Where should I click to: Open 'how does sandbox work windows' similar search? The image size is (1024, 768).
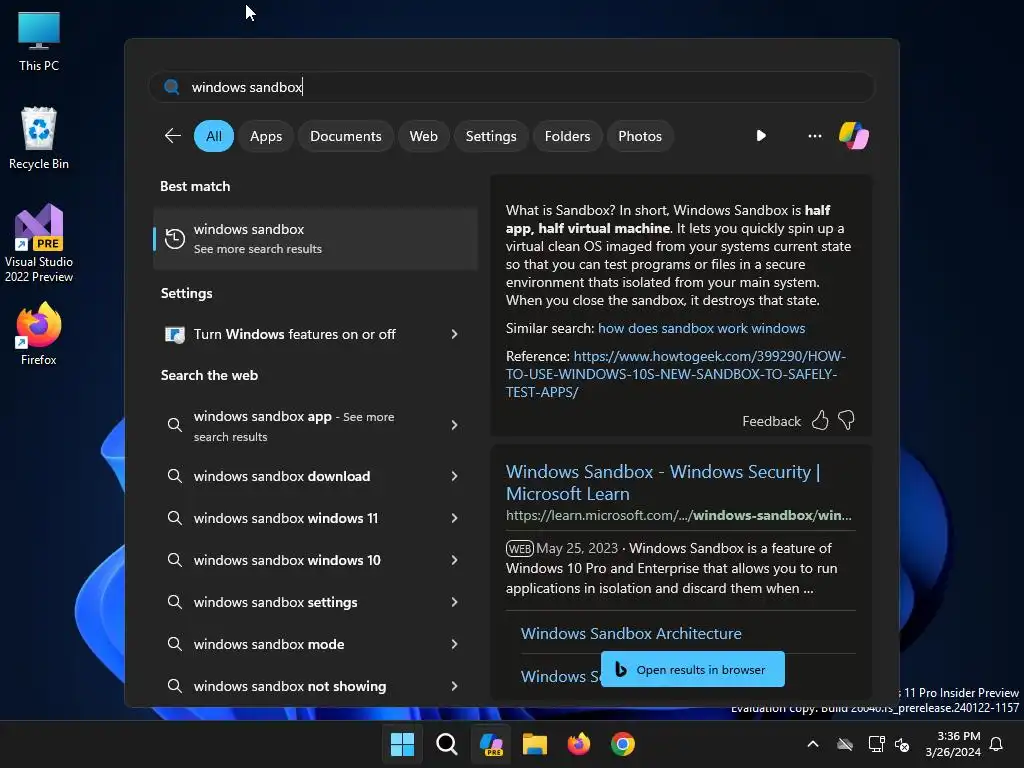click(x=701, y=328)
